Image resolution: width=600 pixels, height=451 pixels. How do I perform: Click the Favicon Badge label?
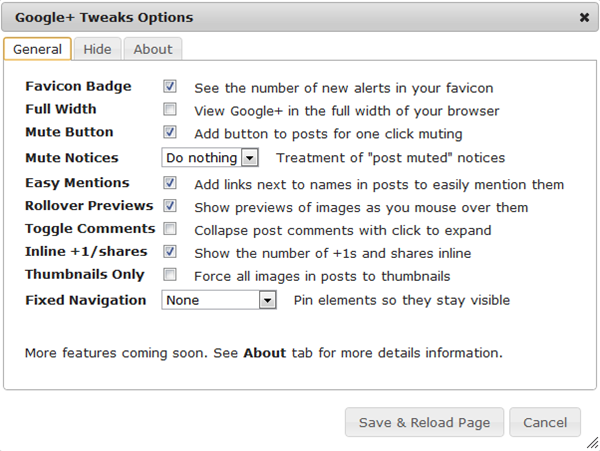[x=78, y=87]
